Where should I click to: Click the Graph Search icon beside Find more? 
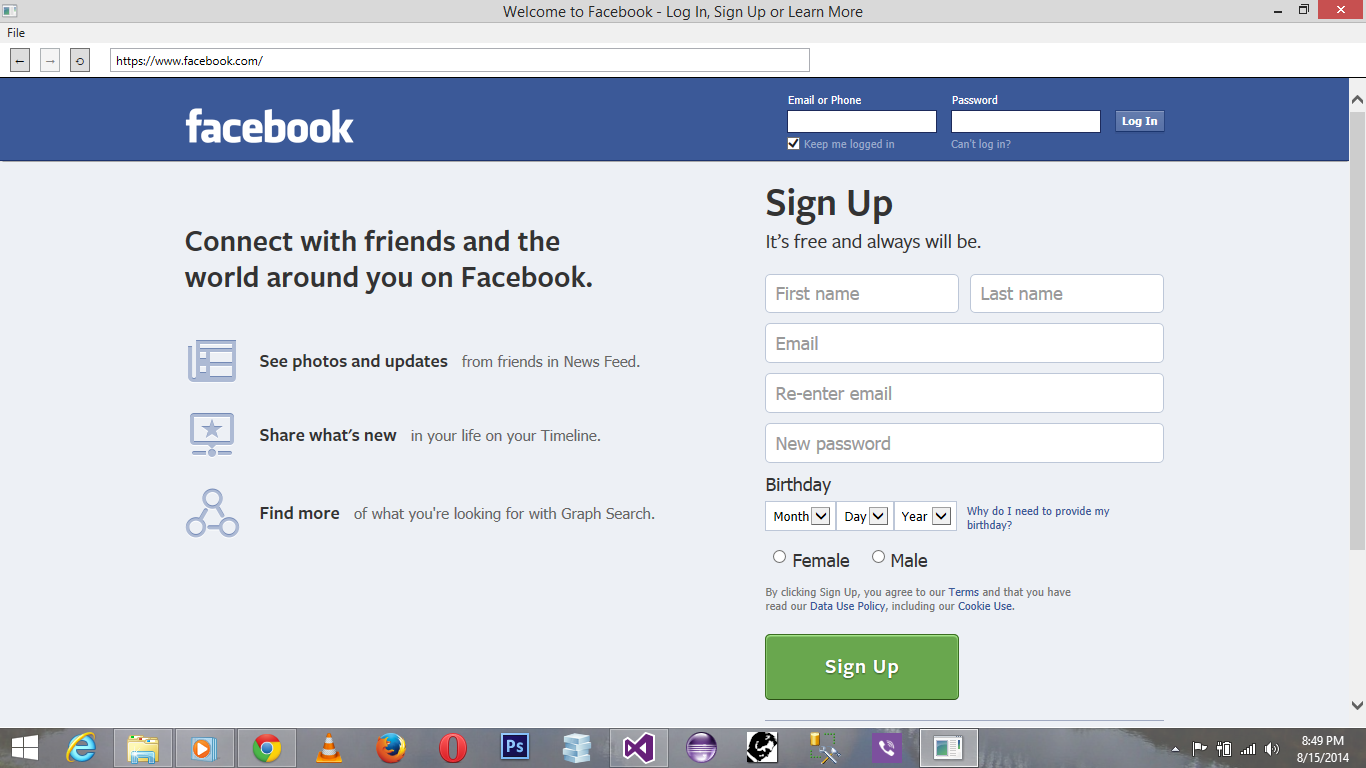(x=212, y=513)
